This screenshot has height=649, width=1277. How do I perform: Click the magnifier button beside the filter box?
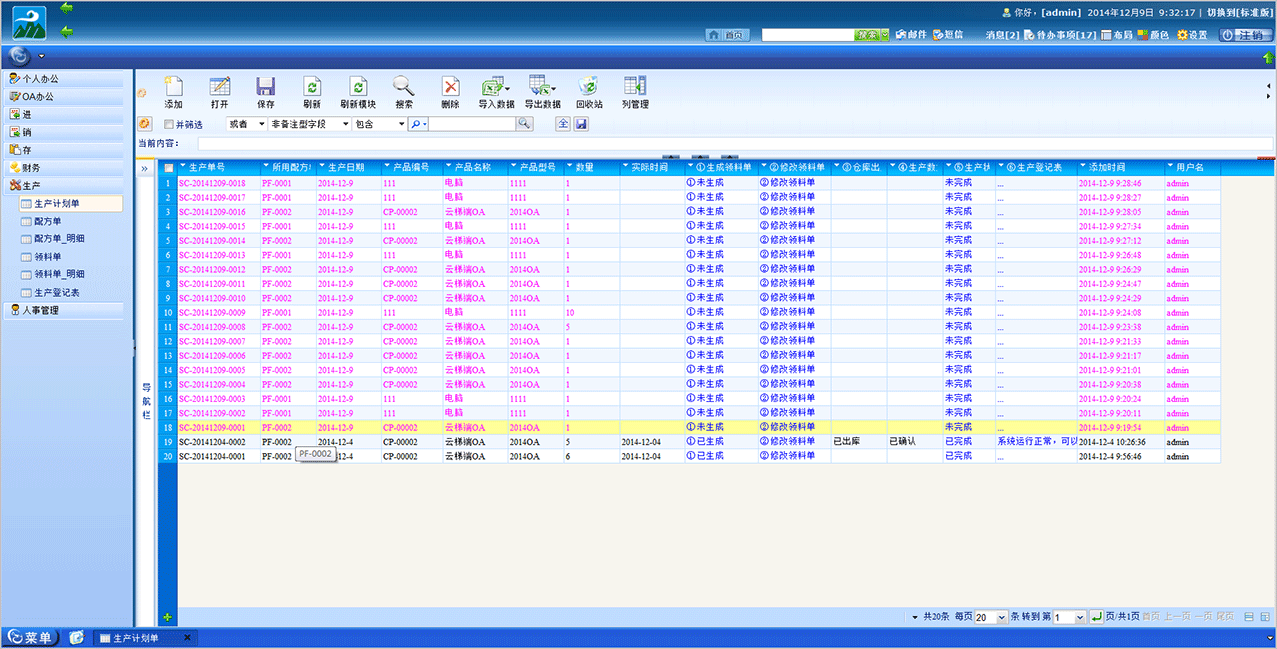tap(525, 124)
